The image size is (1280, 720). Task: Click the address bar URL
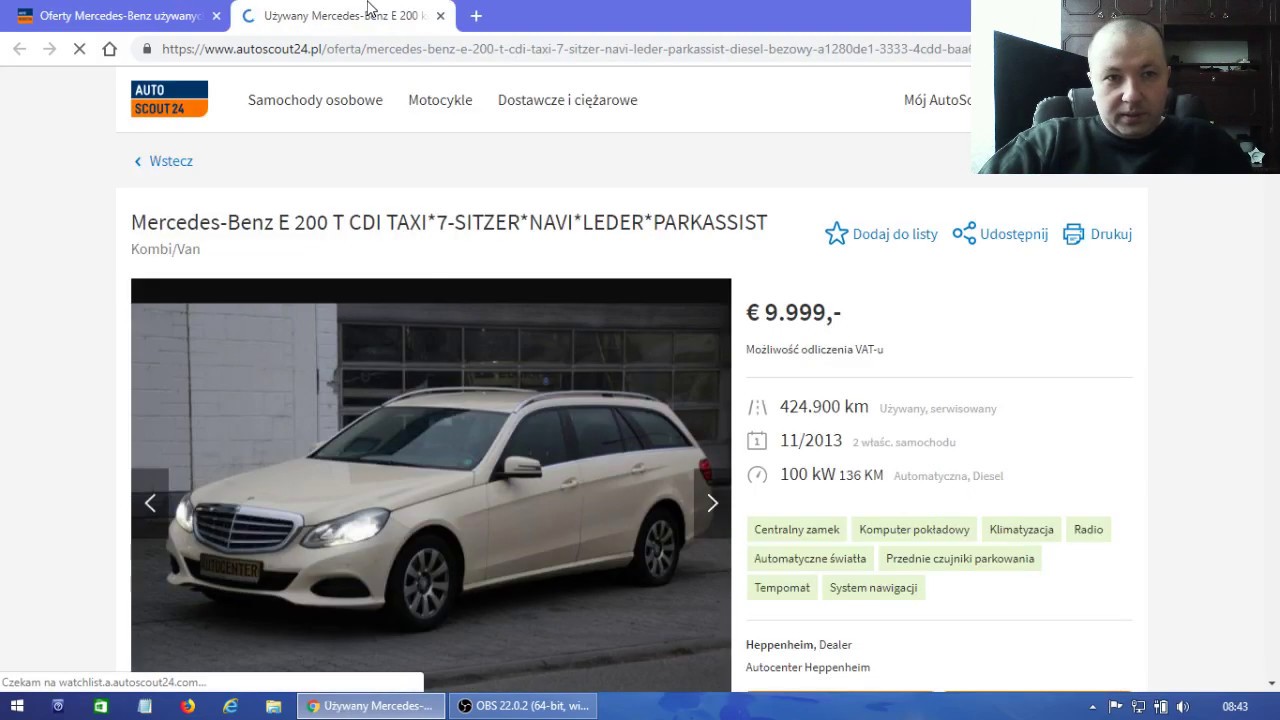pyautogui.click(x=566, y=49)
